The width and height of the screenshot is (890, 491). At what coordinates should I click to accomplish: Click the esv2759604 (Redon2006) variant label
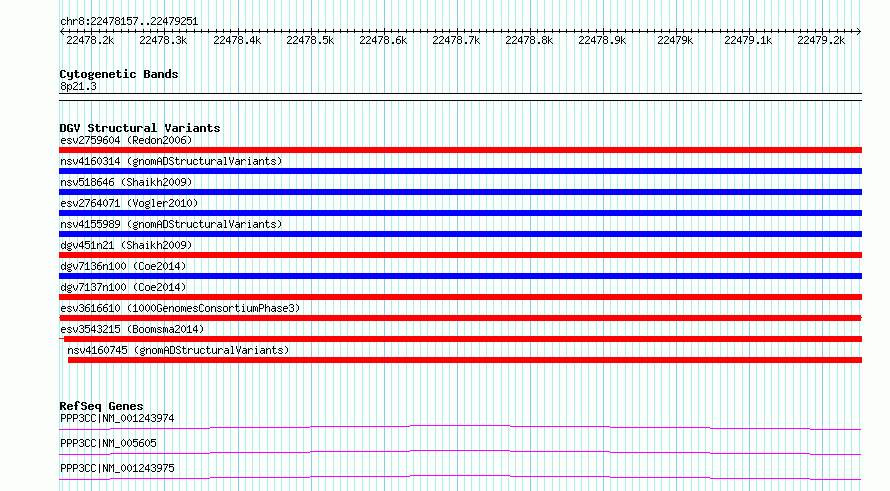coord(126,140)
